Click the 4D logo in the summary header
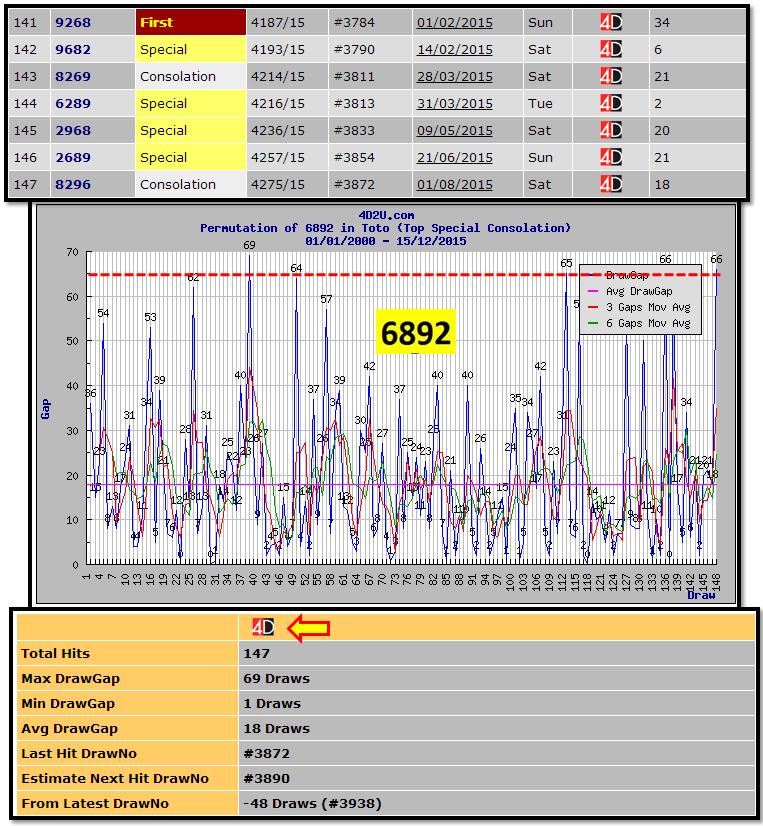The image size is (763, 826). coord(263,627)
